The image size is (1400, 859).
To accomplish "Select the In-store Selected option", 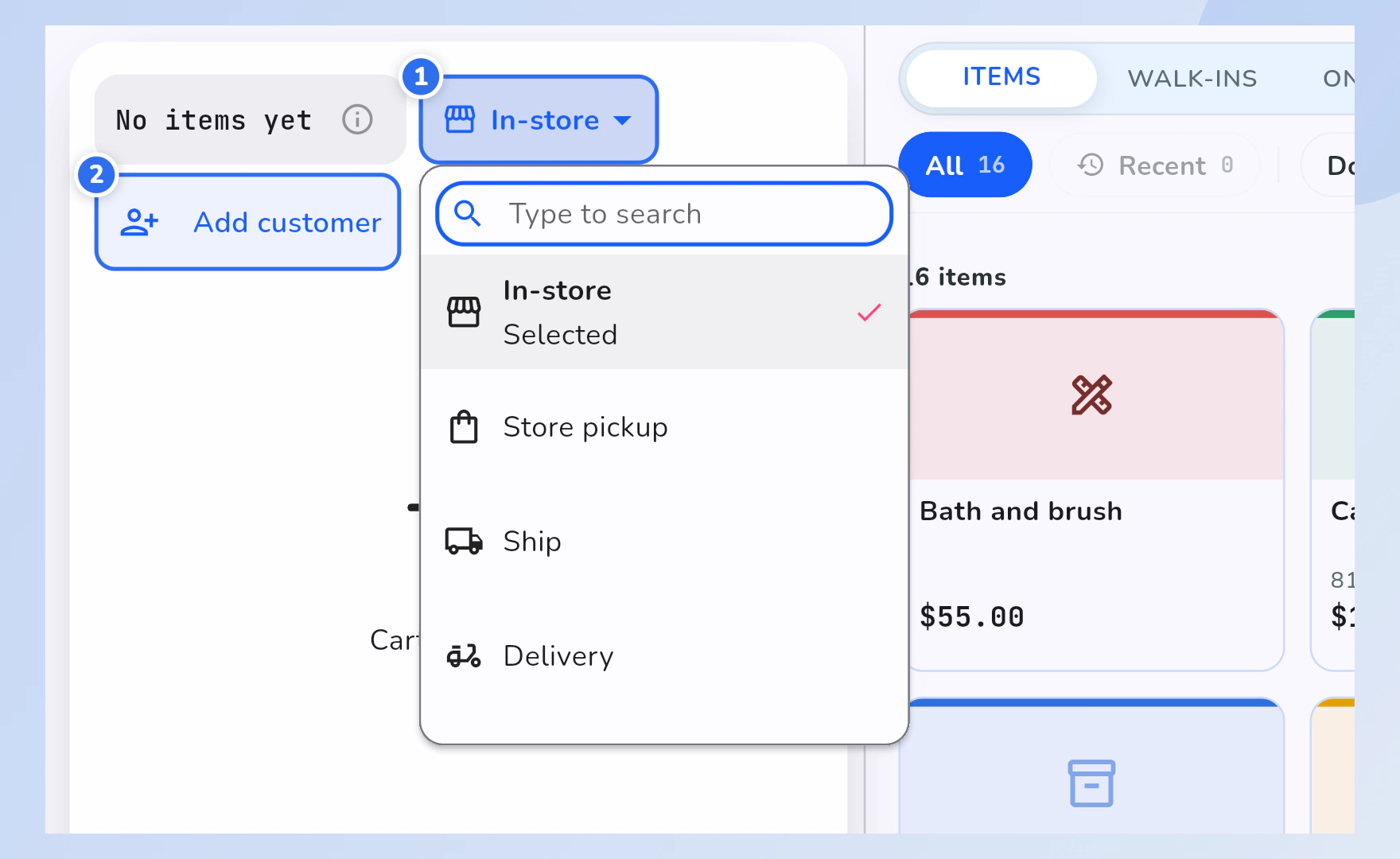I will click(x=664, y=312).
